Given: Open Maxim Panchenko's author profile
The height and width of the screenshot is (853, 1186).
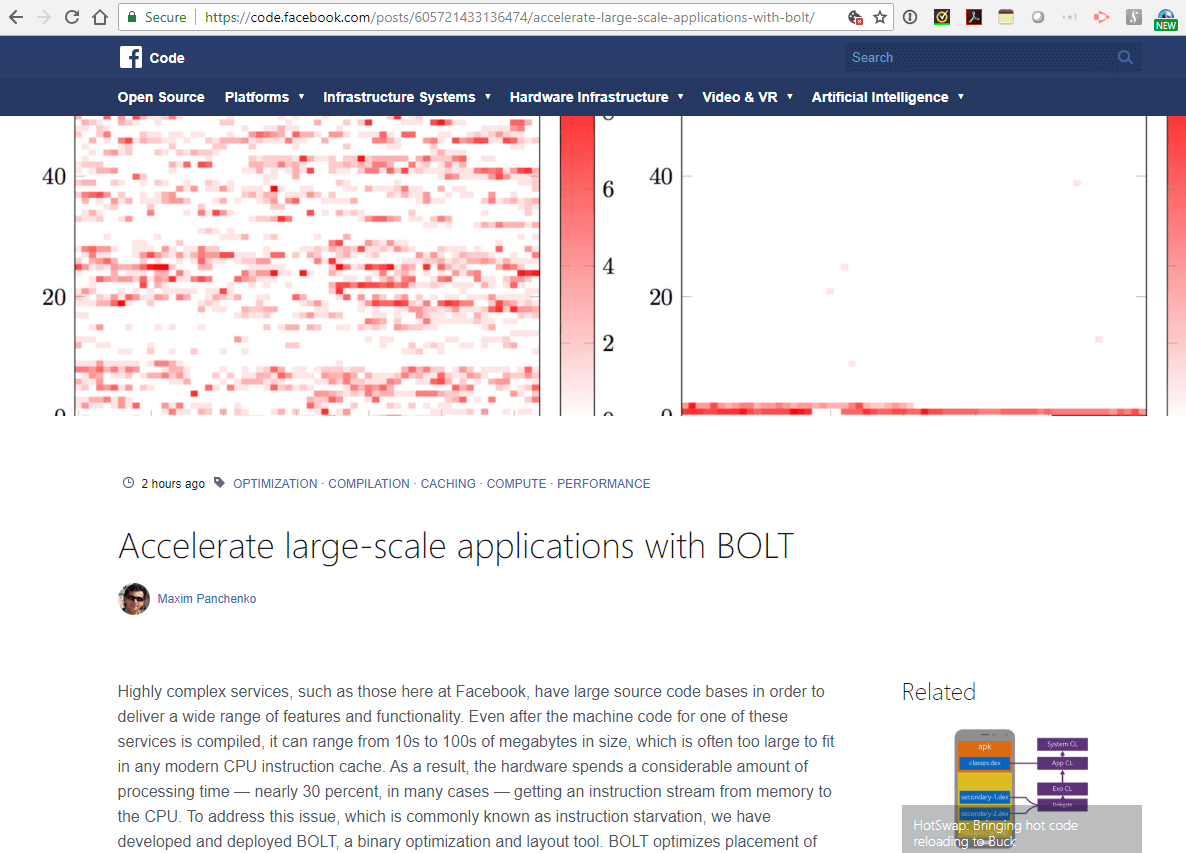Looking at the screenshot, I should point(206,598).
